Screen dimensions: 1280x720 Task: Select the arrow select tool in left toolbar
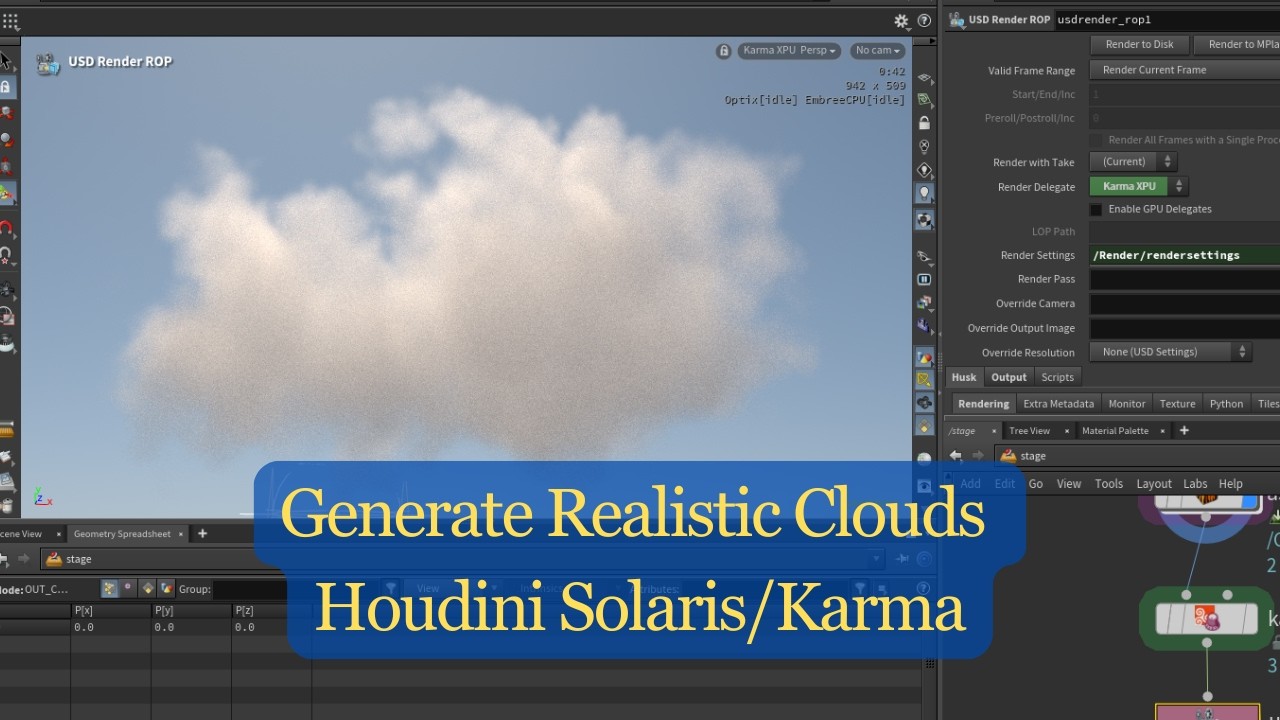tap(5, 61)
